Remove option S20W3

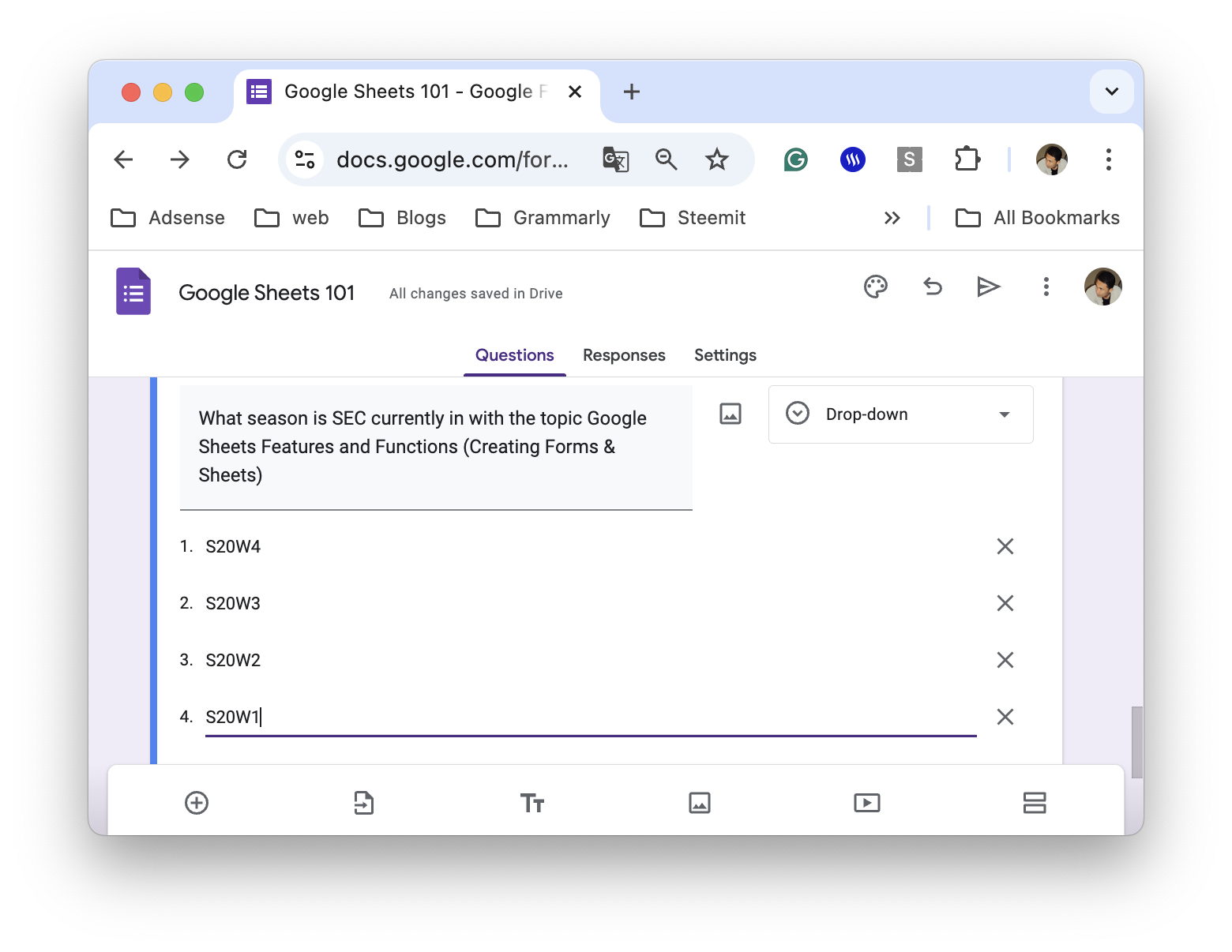[x=1005, y=603]
